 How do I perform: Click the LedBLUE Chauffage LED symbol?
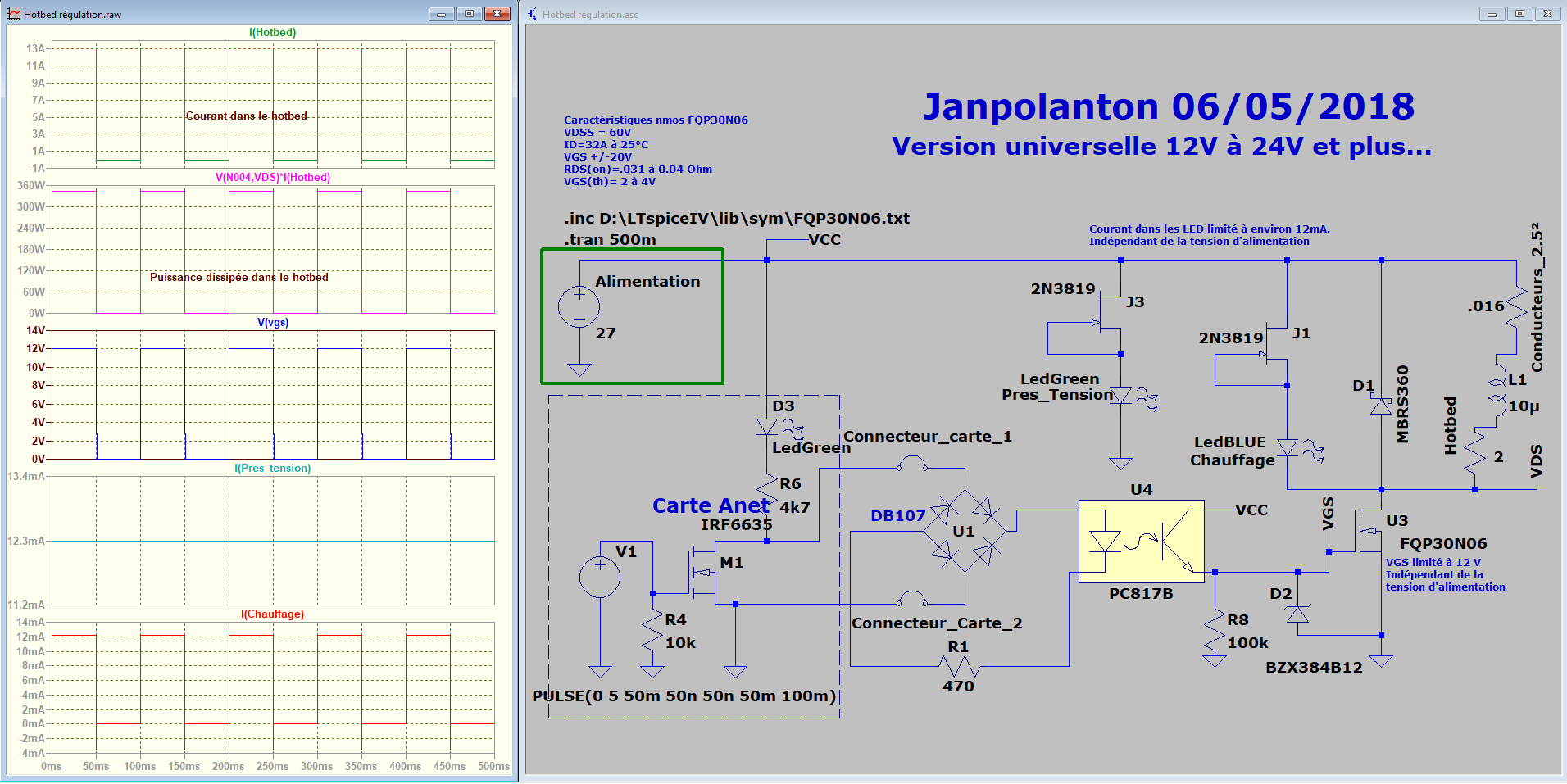click(x=1299, y=448)
